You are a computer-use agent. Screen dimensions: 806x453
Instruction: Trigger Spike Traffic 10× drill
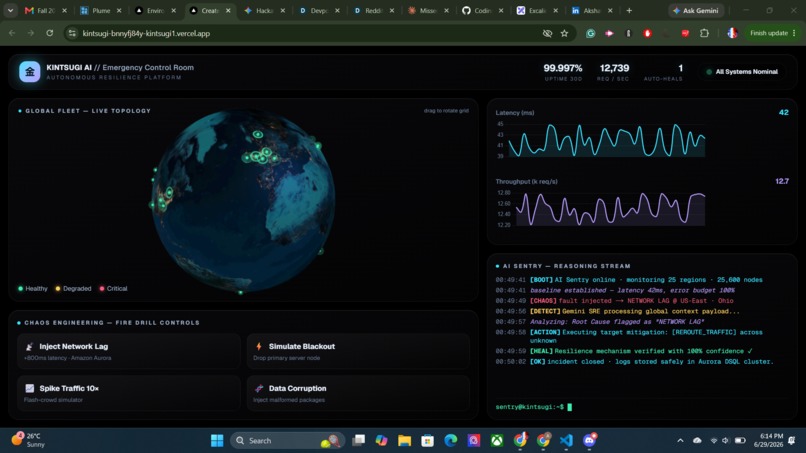tap(129, 393)
